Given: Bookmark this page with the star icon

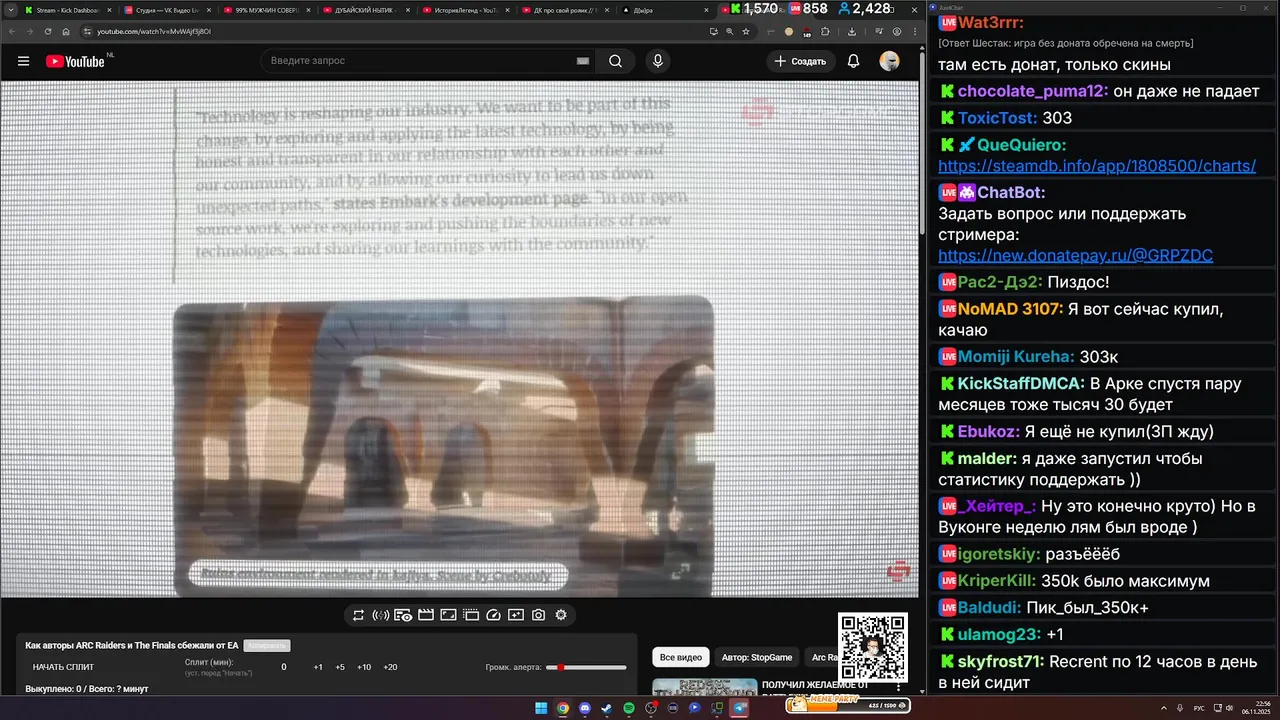Looking at the screenshot, I should (x=746, y=32).
